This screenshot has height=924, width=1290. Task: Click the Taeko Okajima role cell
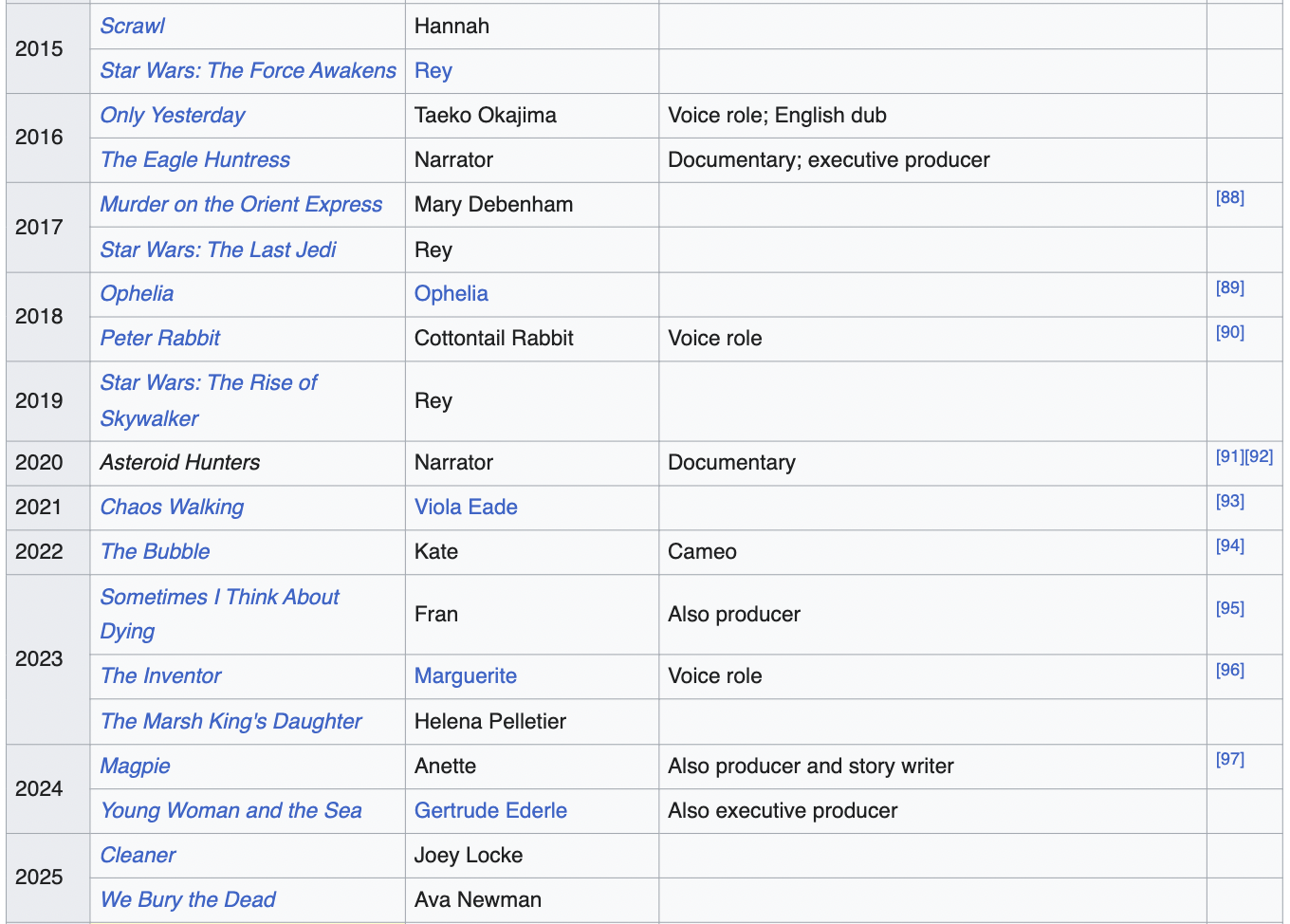(x=532, y=116)
